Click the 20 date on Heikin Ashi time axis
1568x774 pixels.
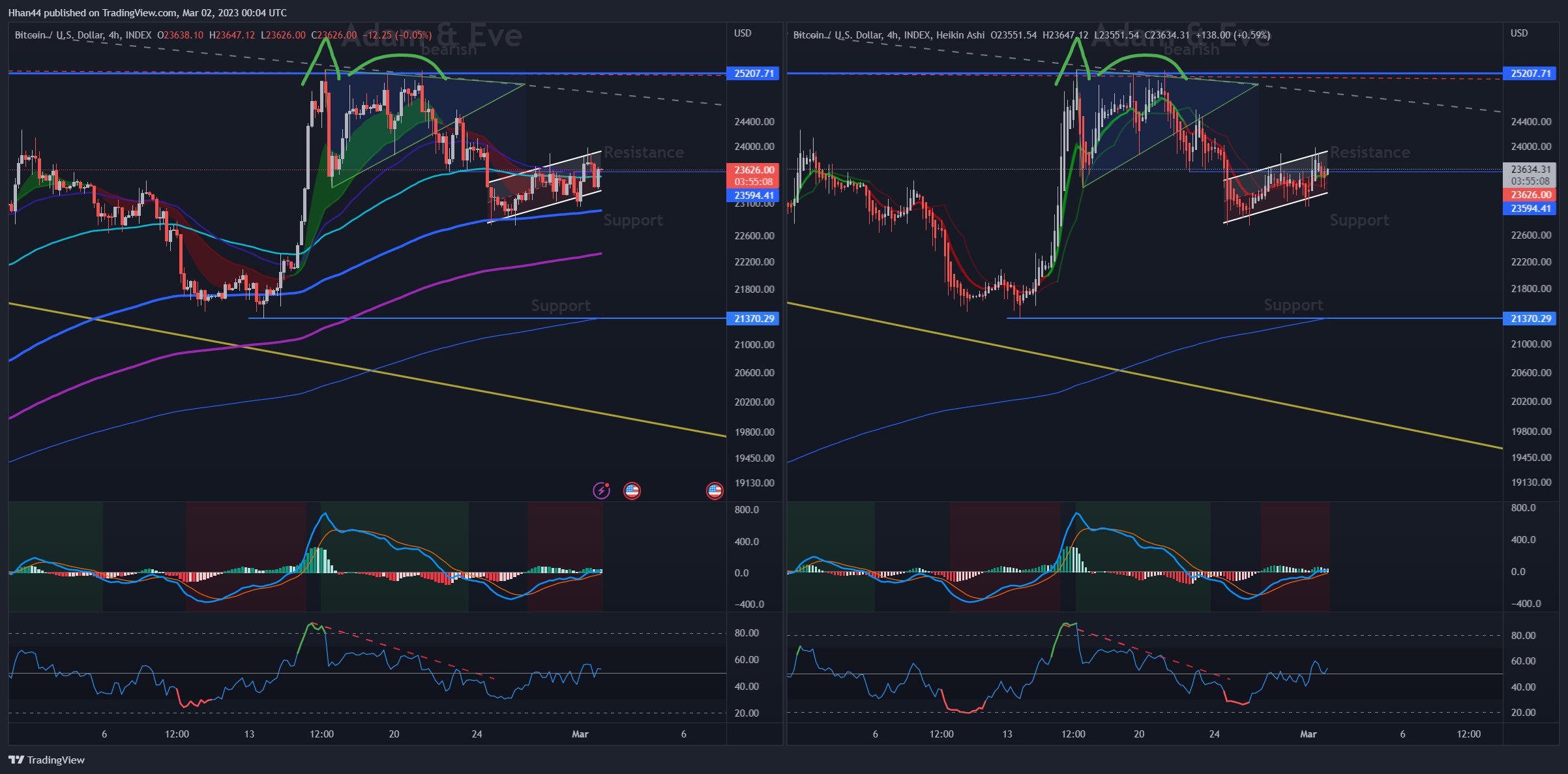click(1138, 734)
